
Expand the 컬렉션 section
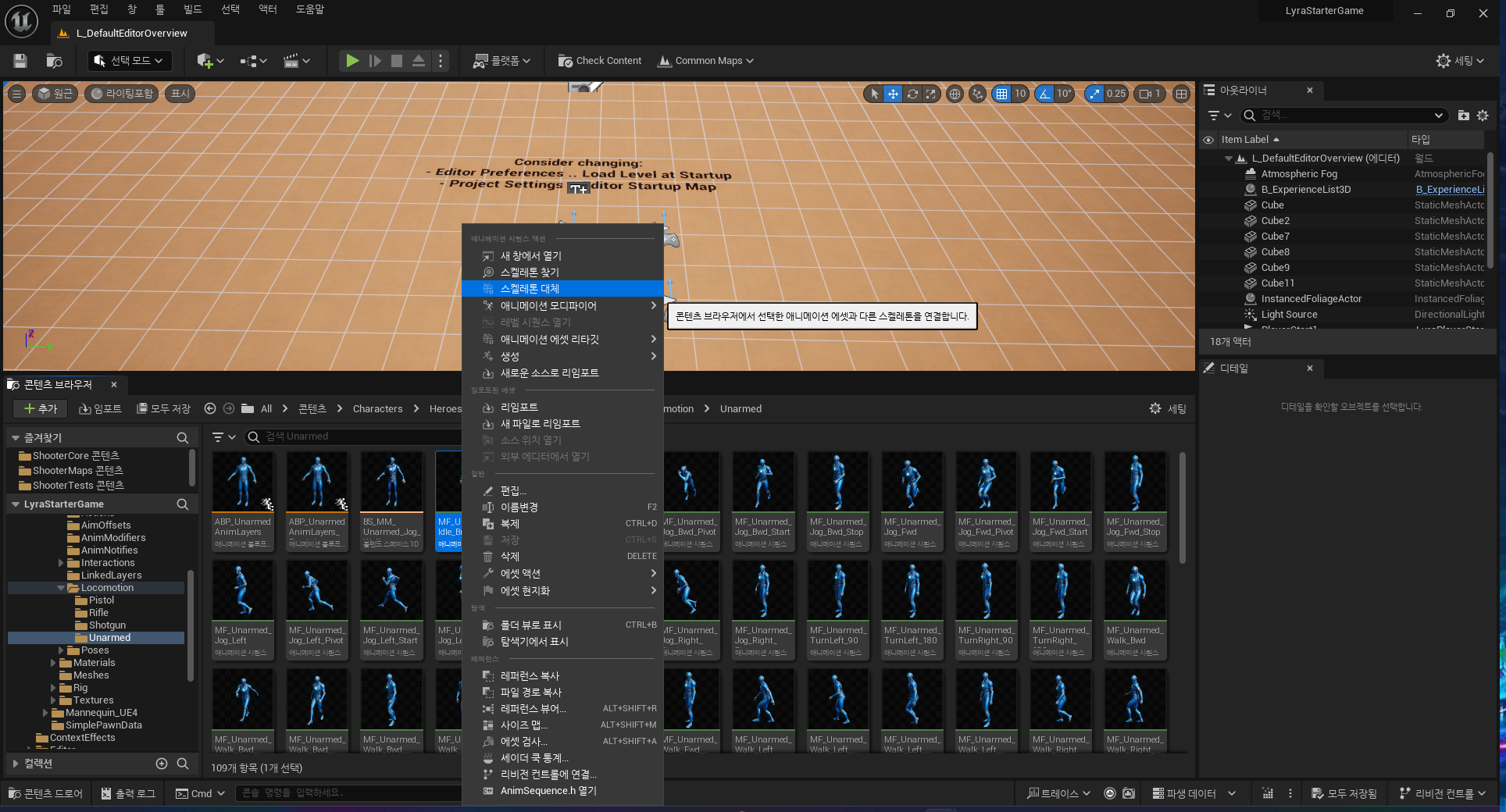click(16, 764)
